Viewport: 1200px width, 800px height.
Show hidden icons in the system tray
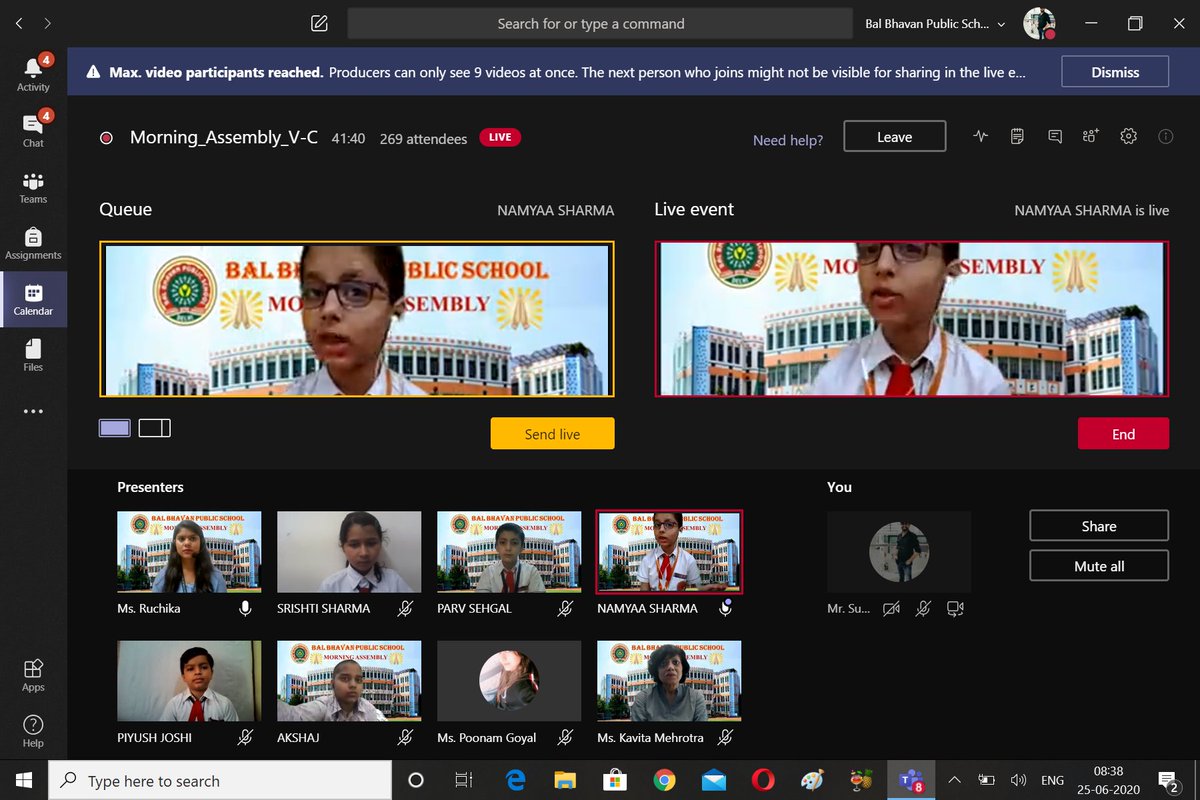click(953, 780)
